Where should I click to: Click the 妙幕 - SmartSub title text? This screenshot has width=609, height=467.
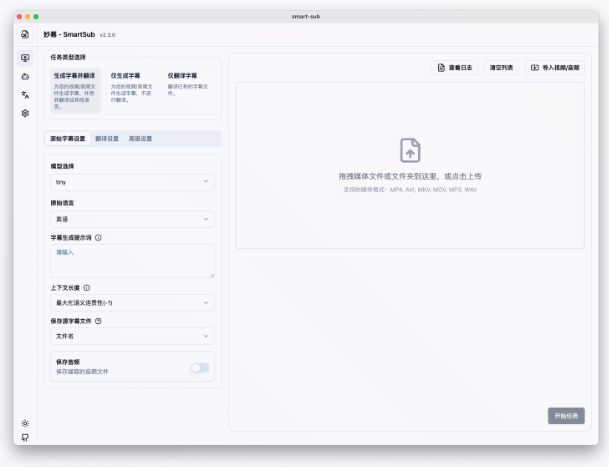click(x=69, y=35)
